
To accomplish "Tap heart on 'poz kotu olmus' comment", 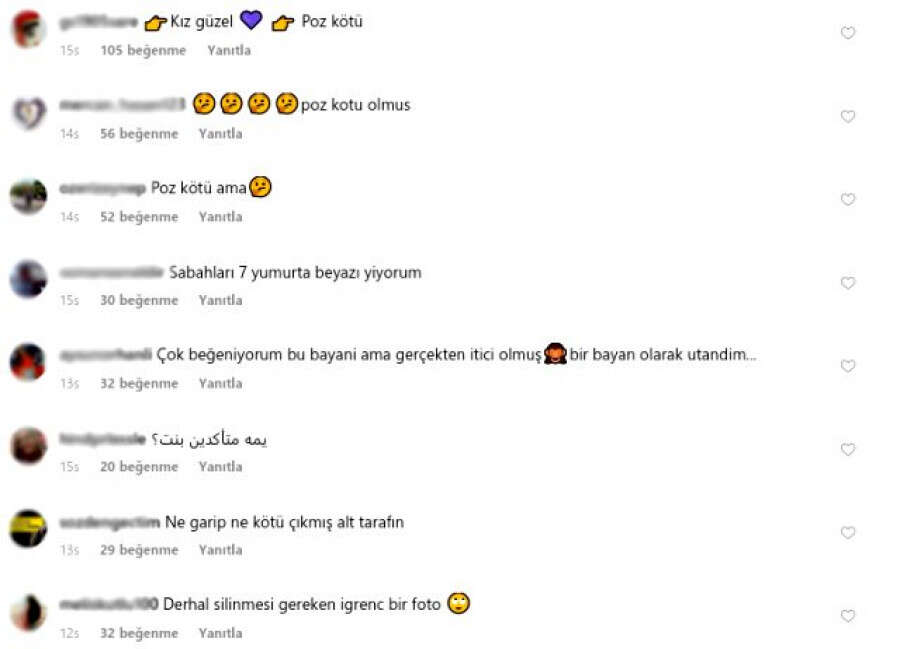I will click(x=848, y=116).
